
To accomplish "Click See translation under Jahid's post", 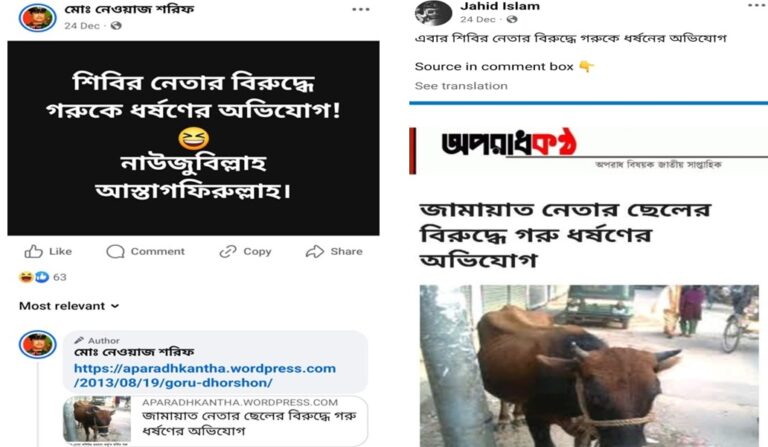I will coord(461,86).
